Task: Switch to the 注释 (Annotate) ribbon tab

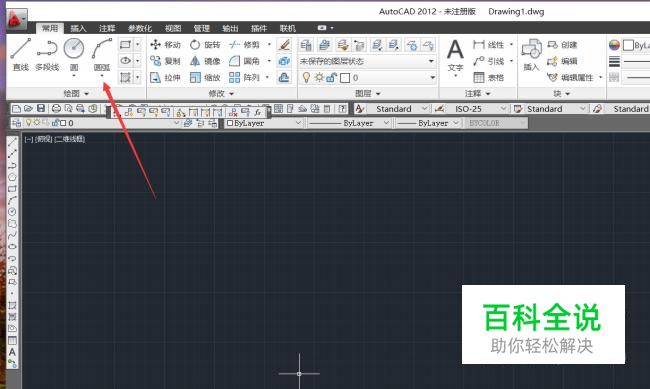Action: pyautogui.click(x=107, y=28)
